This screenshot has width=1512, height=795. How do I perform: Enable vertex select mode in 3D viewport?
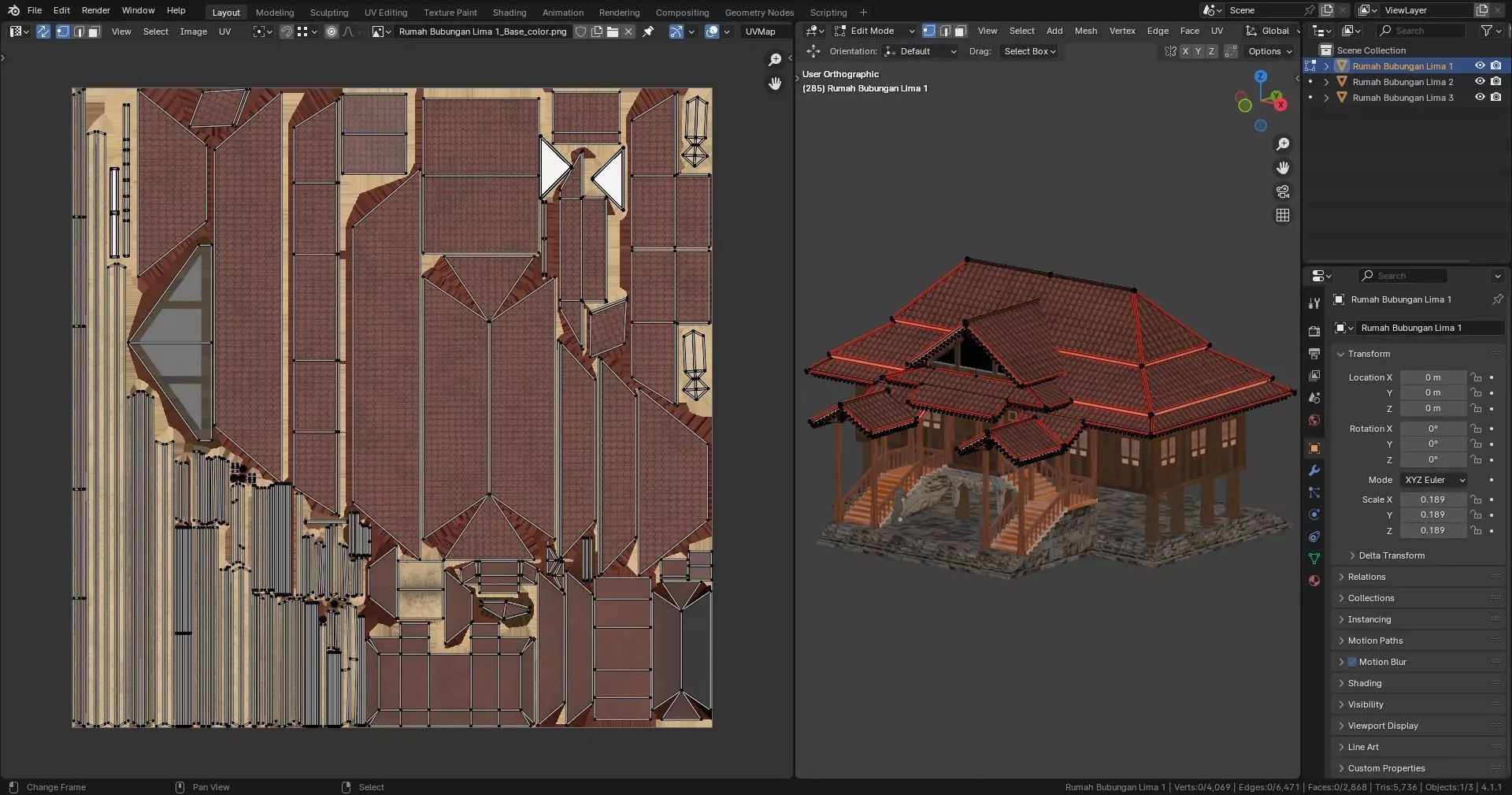click(929, 31)
